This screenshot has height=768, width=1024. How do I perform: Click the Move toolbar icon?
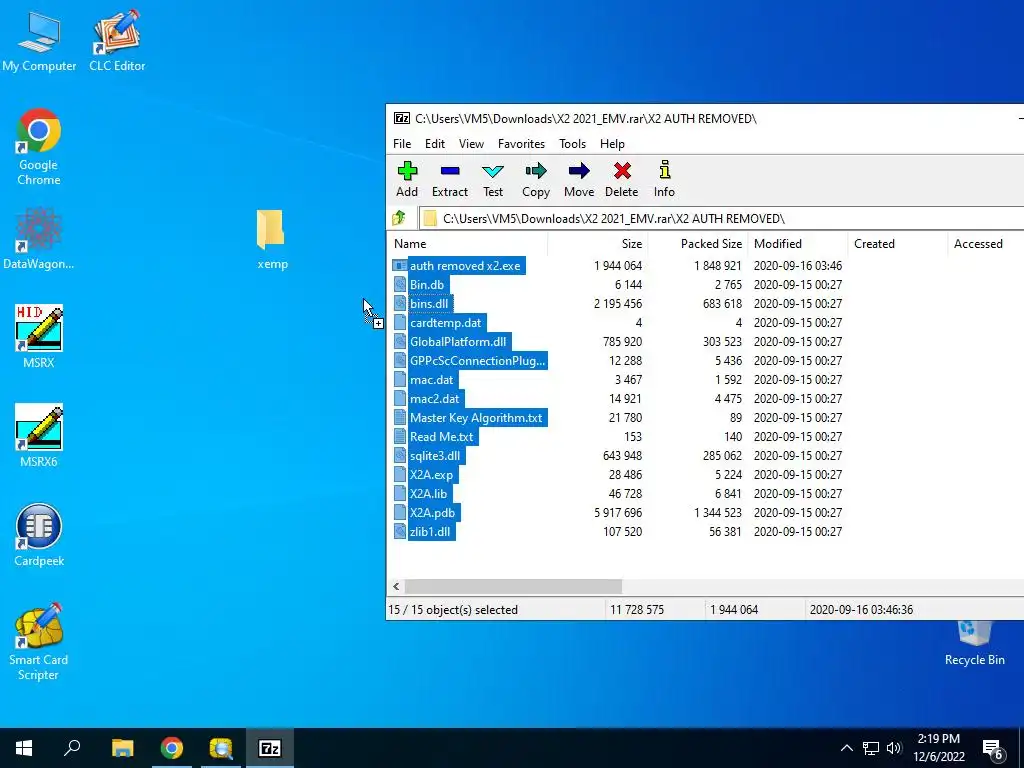point(579,179)
